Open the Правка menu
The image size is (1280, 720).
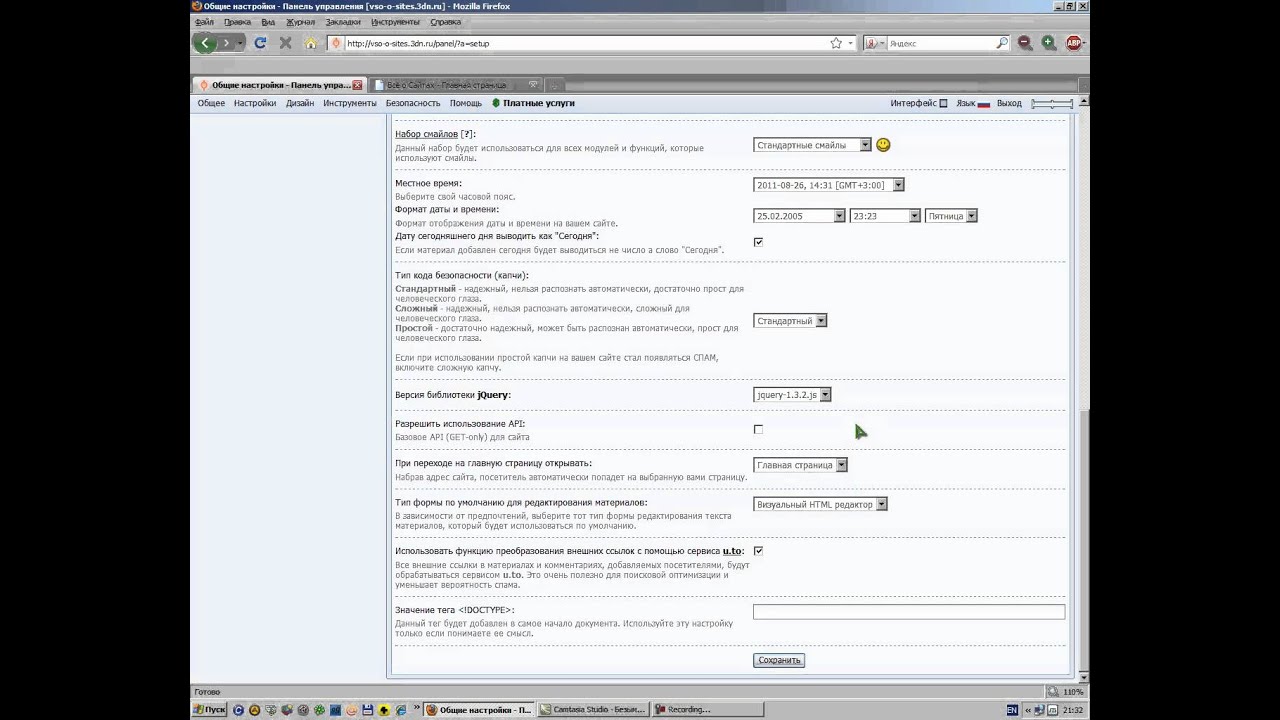[x=238, y=22]
